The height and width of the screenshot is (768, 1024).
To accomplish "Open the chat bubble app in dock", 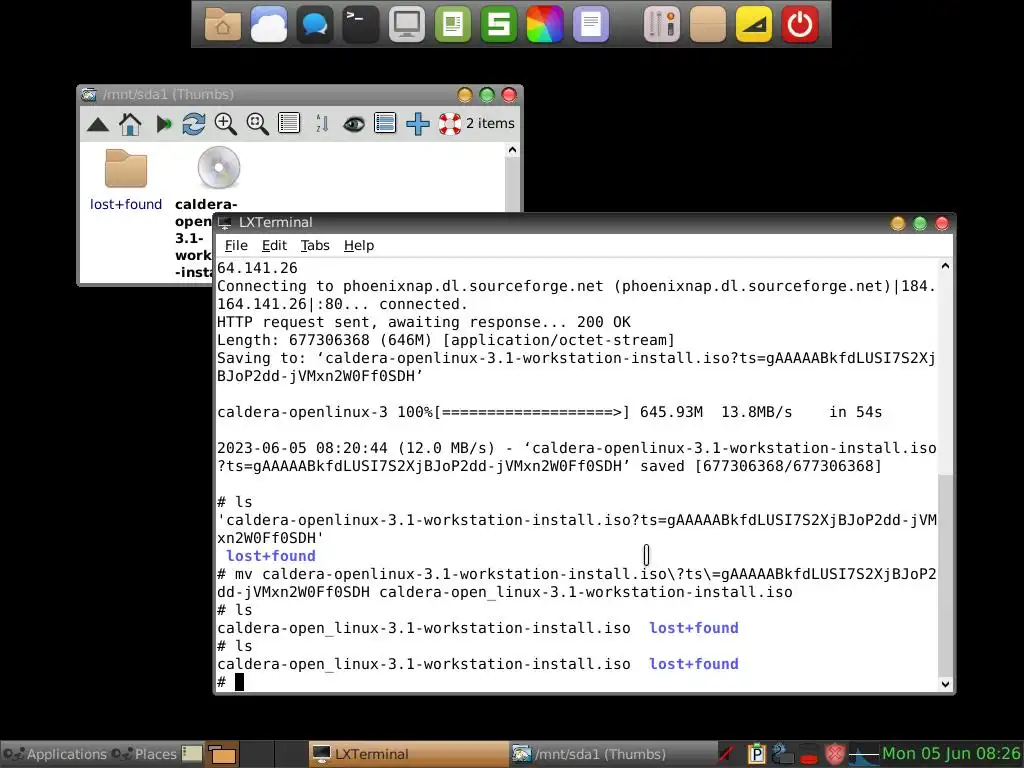I will click(x=315, y=25).
